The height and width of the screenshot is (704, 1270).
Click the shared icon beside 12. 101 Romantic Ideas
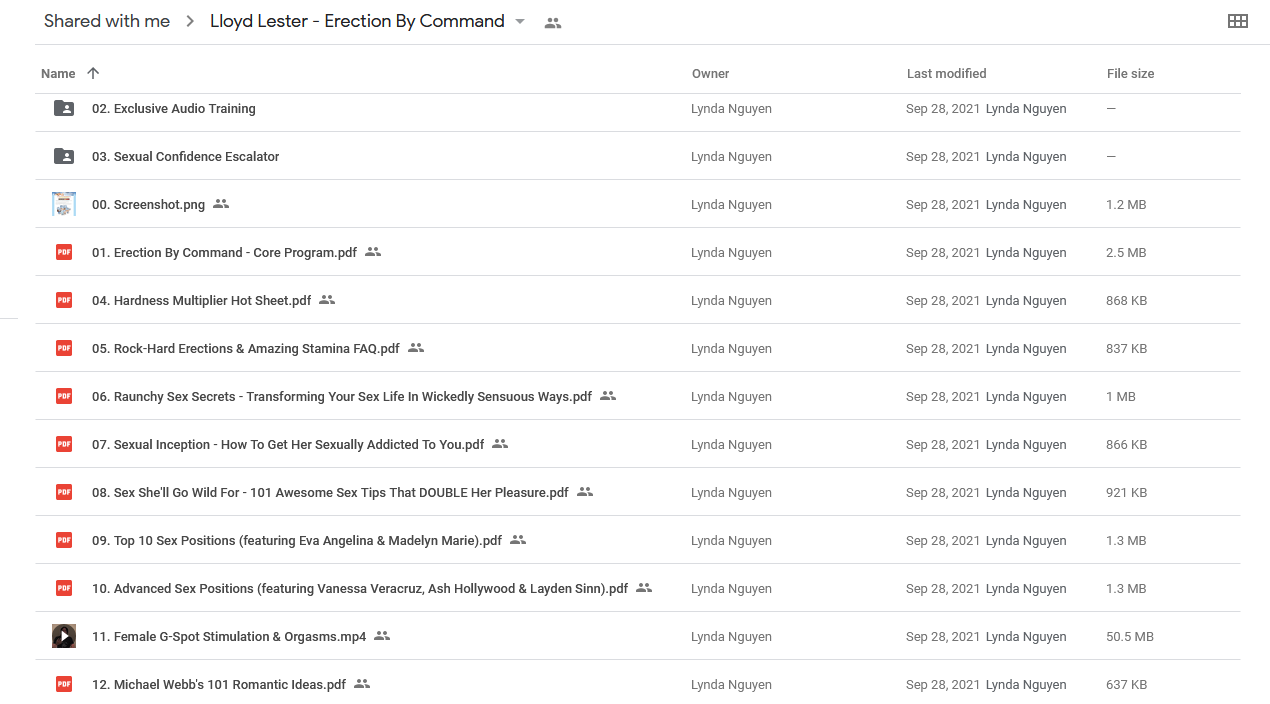pyautogui.click(x=362, y=684)
